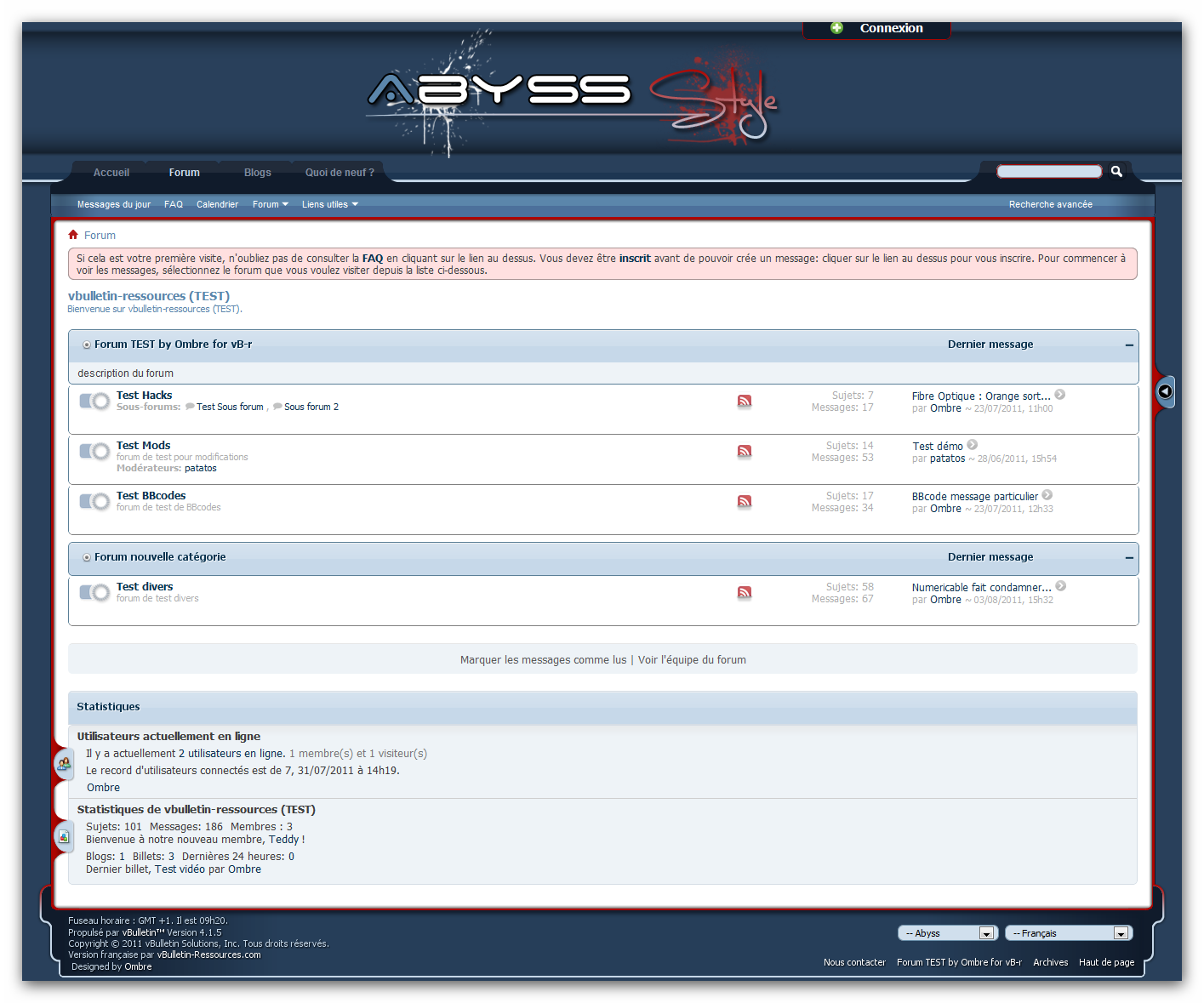Screen dimensions: 1204x1003
Task: Click the Sous forum 2 bubble icon
Action: (x=277, y=407)
